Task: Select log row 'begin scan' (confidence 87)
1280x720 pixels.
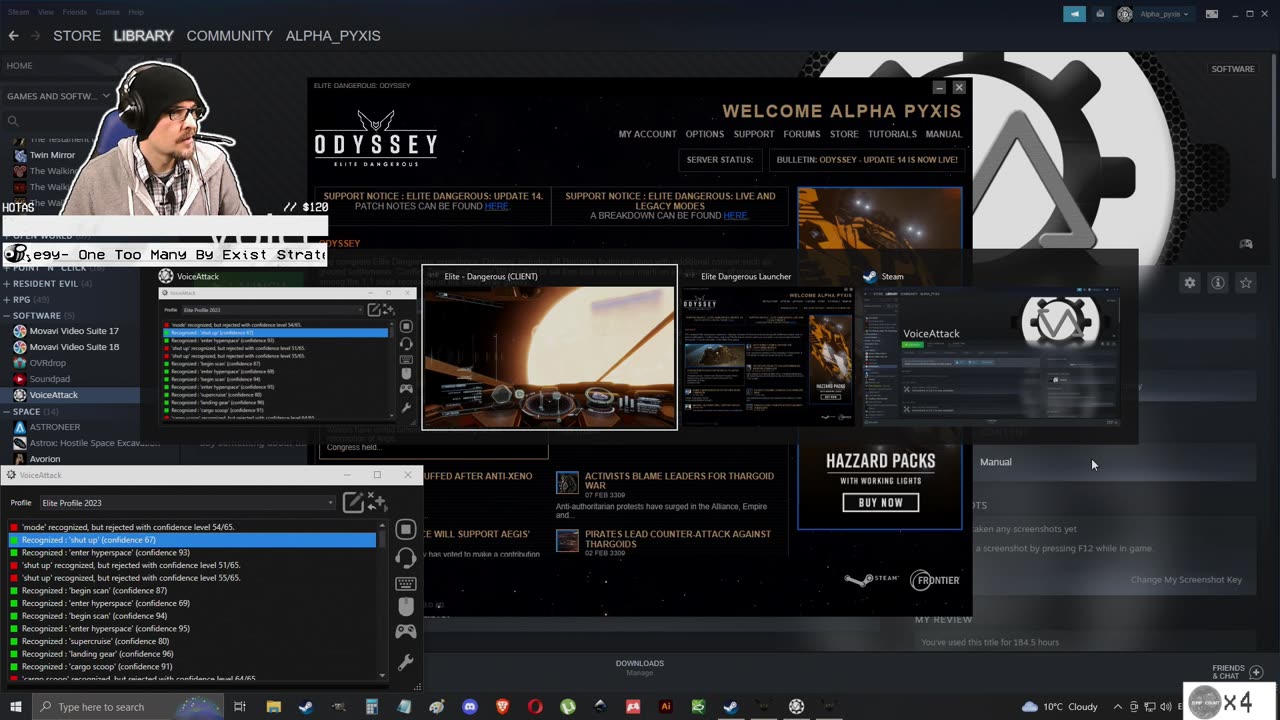Action: 192,591
